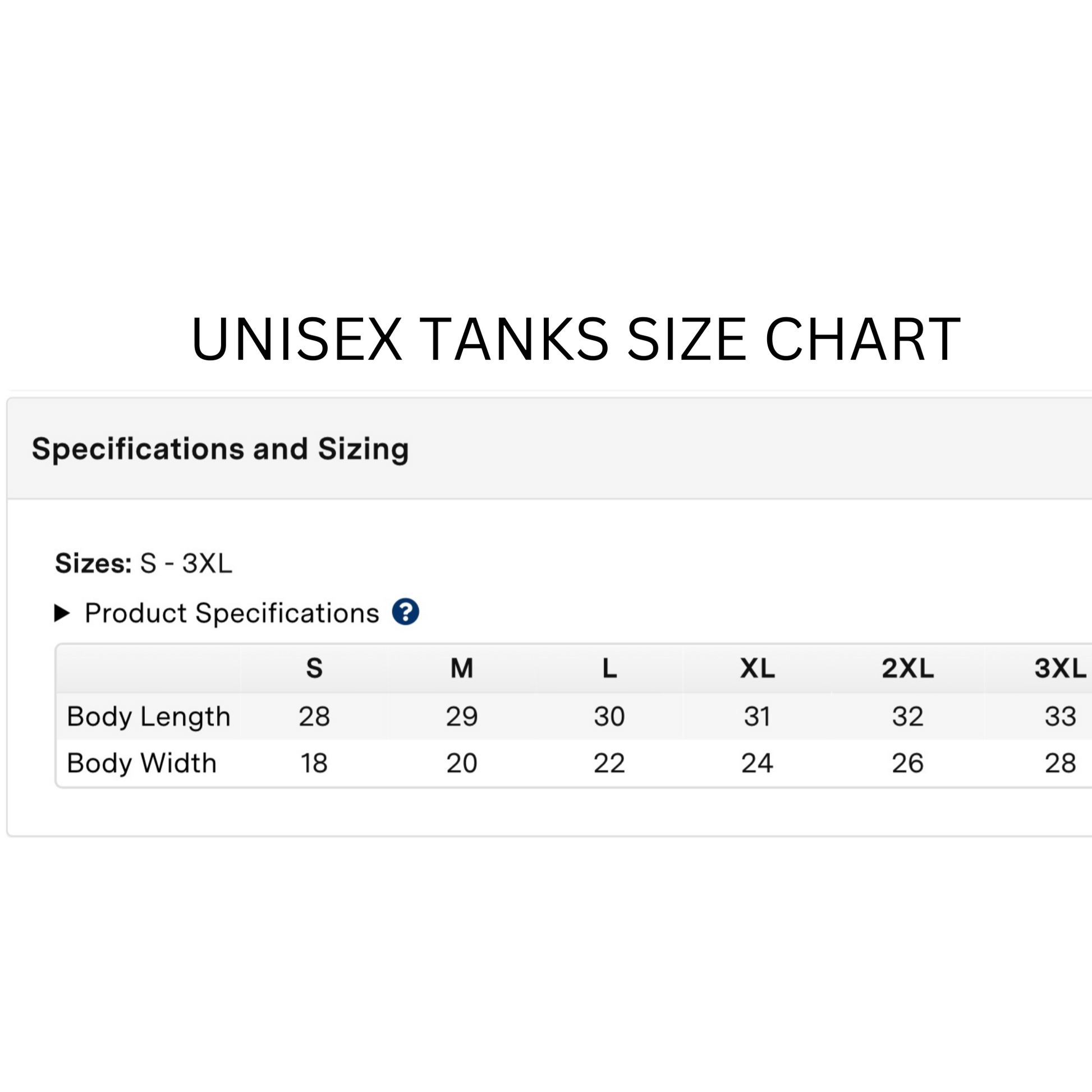The width and height of the screenshot is (1092, 1092).
Task: Select the 2XL size column header
Action: (x=908, y=669)
